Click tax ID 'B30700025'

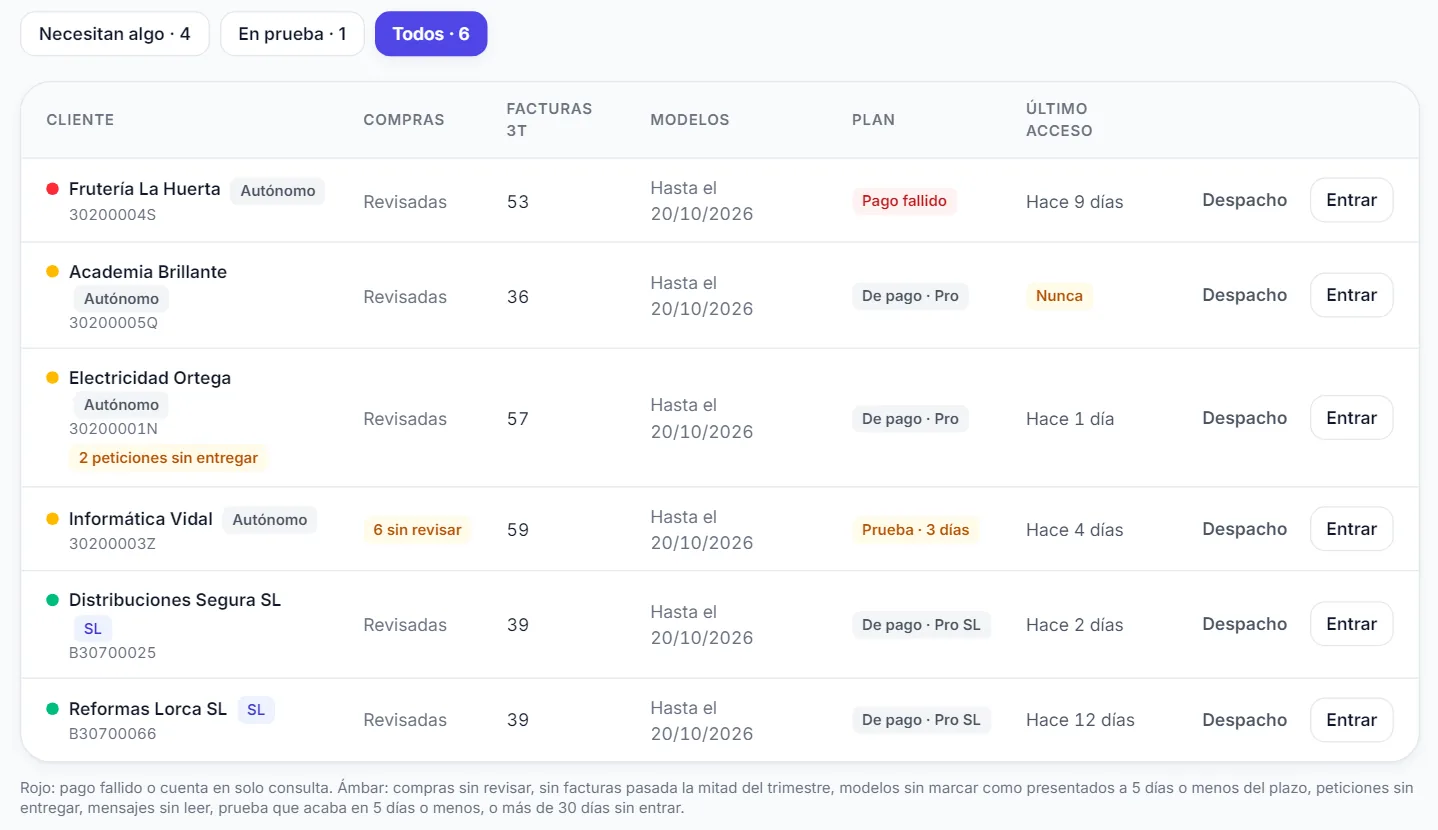tap(112, 653)
